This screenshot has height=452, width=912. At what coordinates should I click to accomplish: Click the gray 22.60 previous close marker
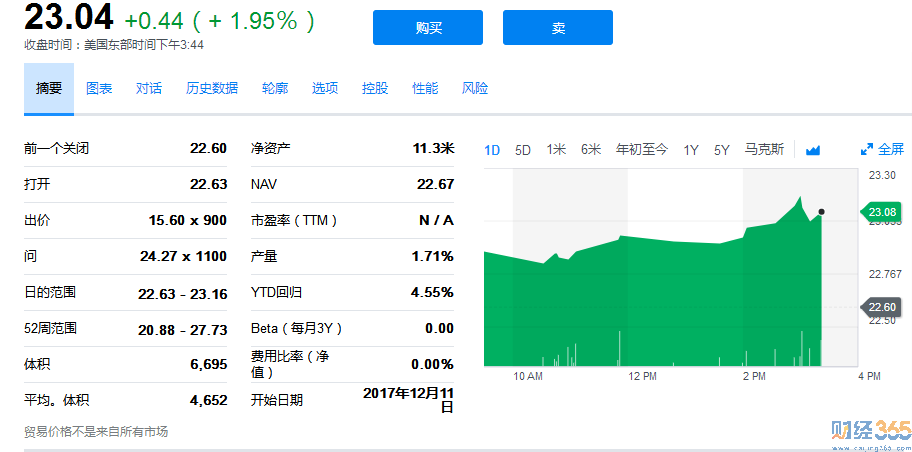pos(881,307)
